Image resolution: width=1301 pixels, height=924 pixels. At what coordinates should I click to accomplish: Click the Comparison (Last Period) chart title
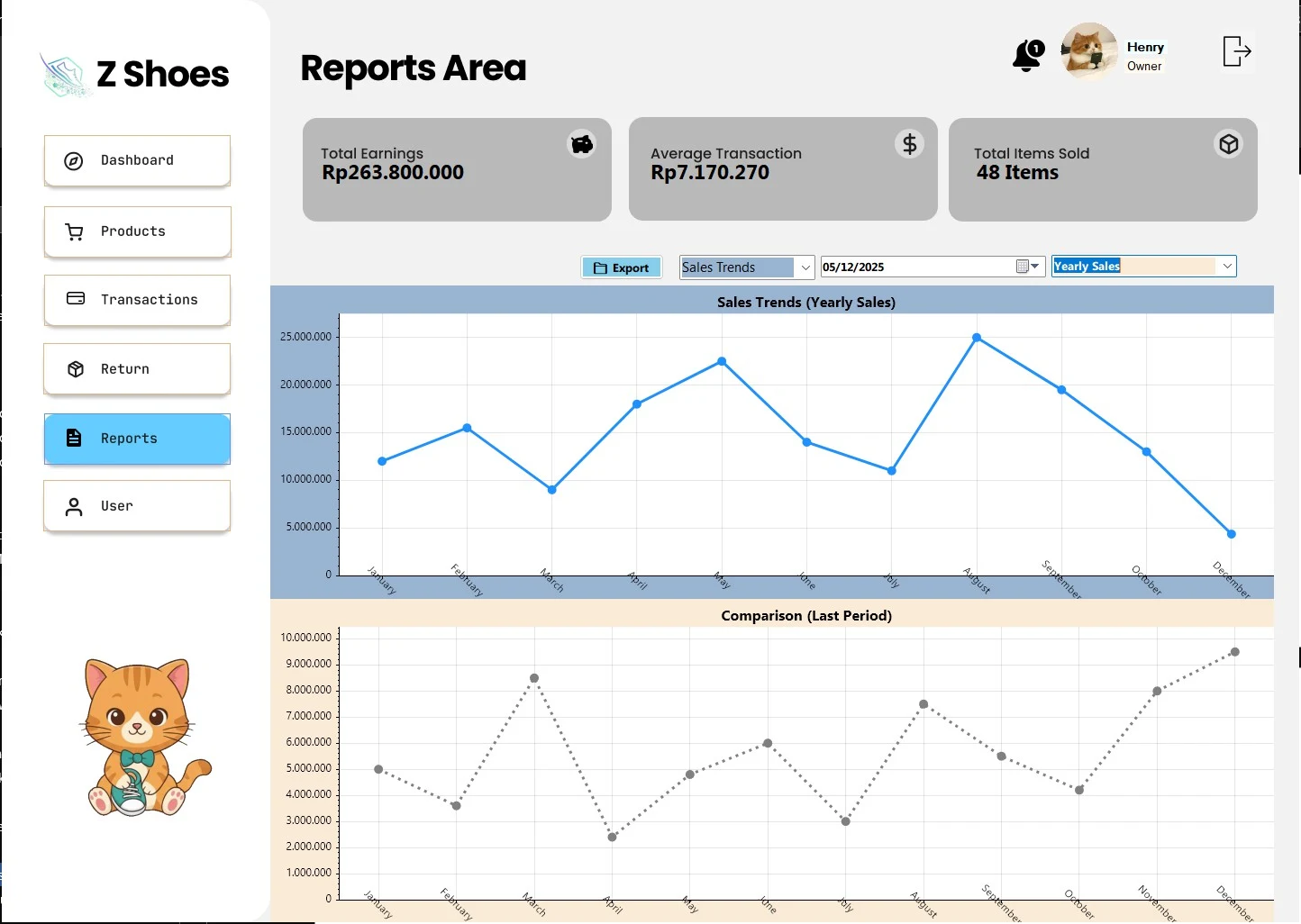point(806,616)
